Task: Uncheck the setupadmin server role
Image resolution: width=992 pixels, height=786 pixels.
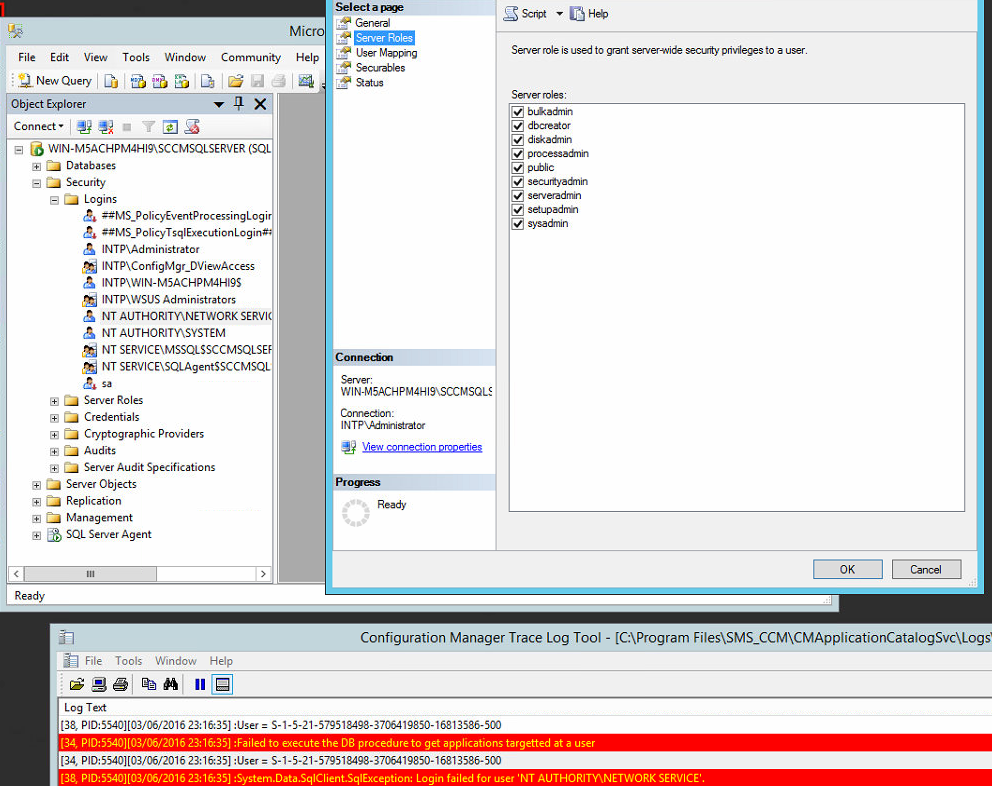Action: pos(518,209)
